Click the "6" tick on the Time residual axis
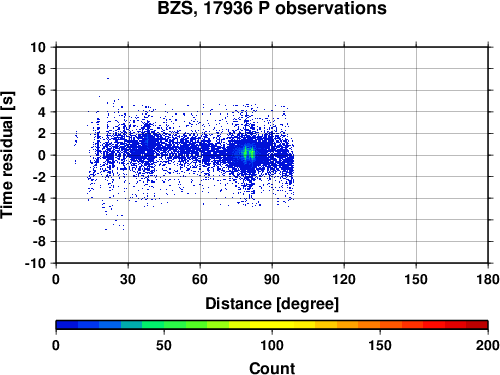Screen dimensions: 500x375 tap(42, 91)
